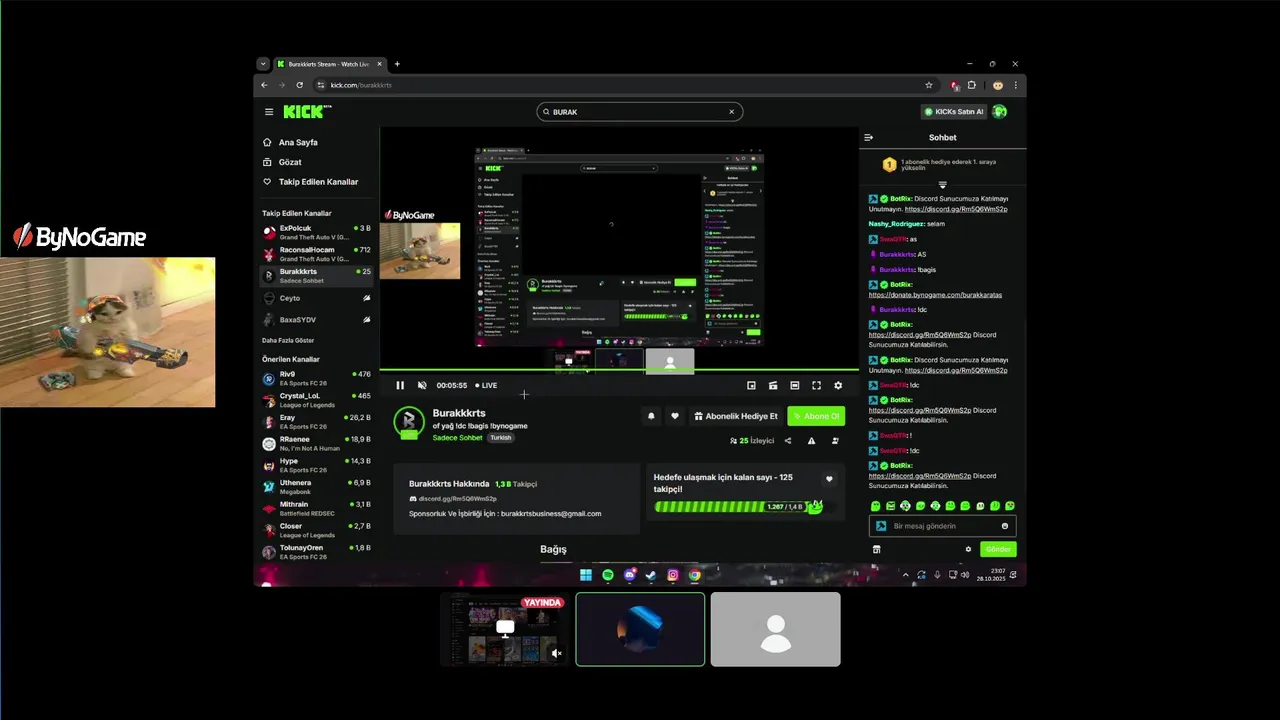The image size is (1280, 720).
Task: Go to Ana Sayfa in the sidebar
Action: pyautogui.click(x=298, y=142)
